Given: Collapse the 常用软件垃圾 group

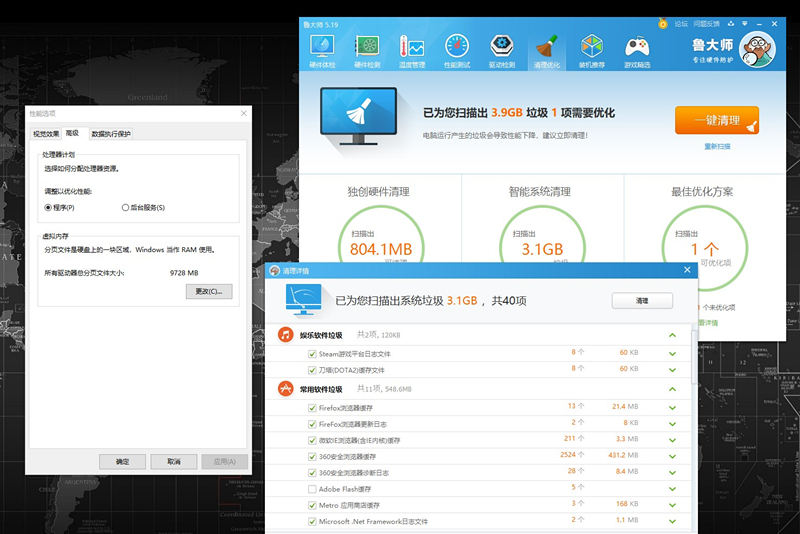Looking at the screenshot, I should 672,389.
